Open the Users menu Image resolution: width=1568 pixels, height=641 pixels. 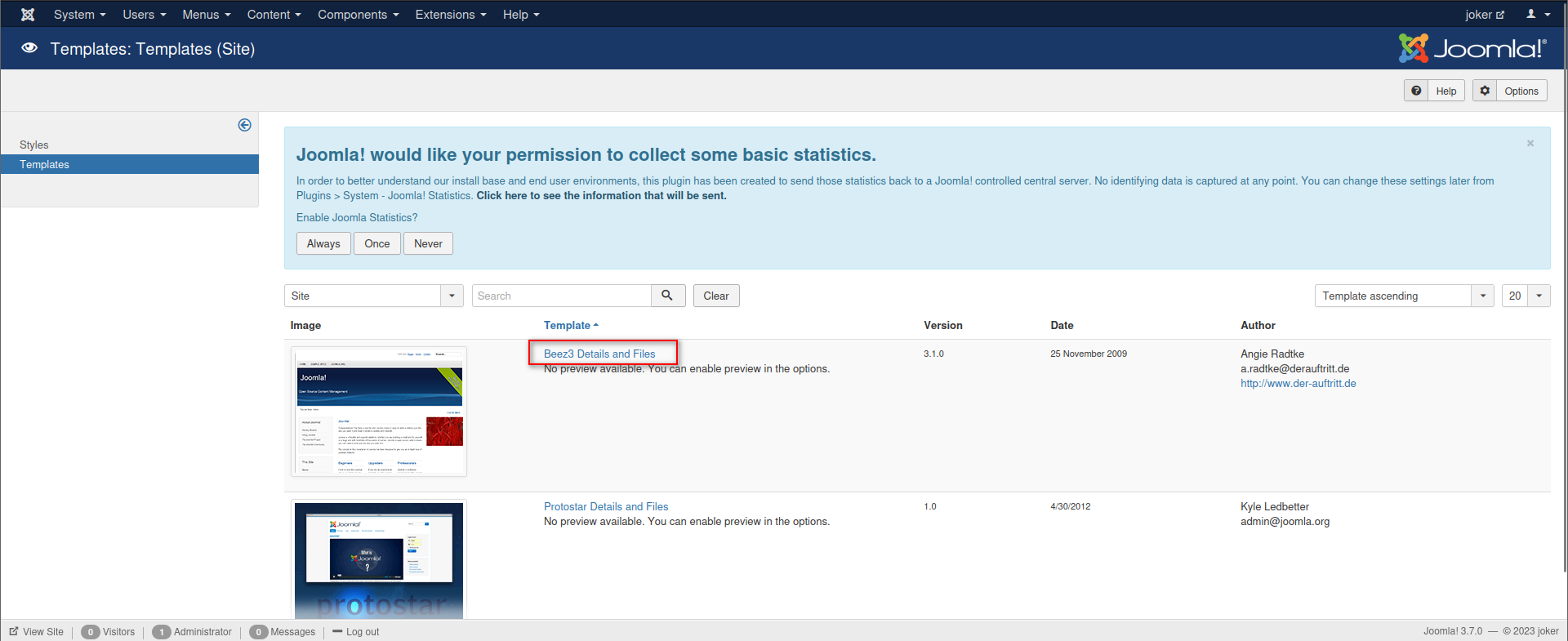(145, 15)
